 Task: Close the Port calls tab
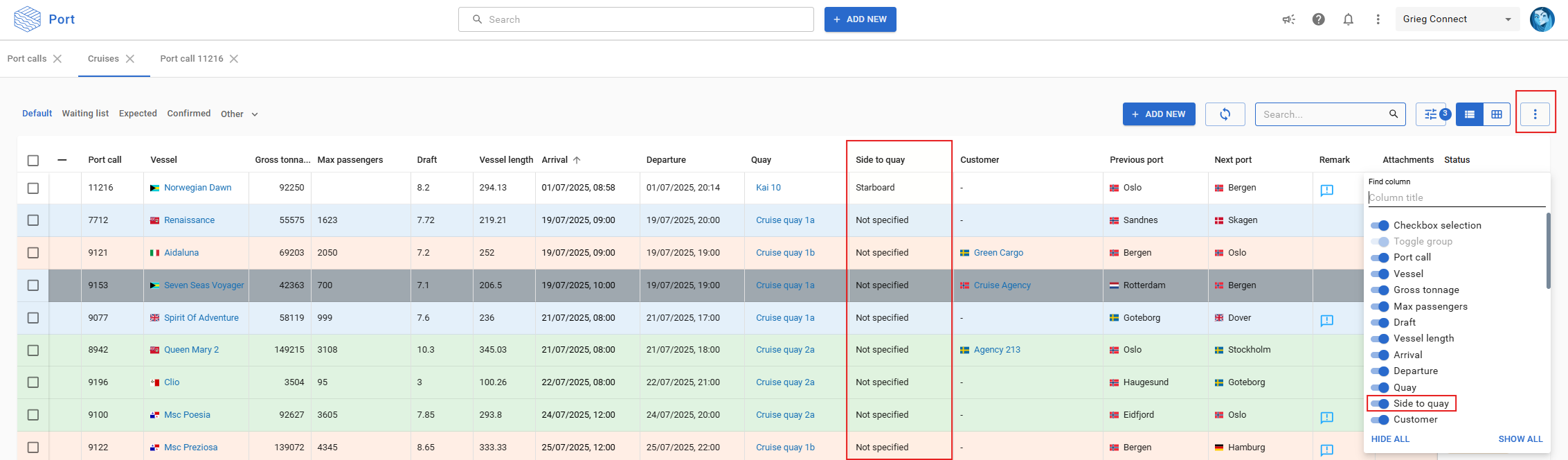pyautogui.click(x=57, y=59)
